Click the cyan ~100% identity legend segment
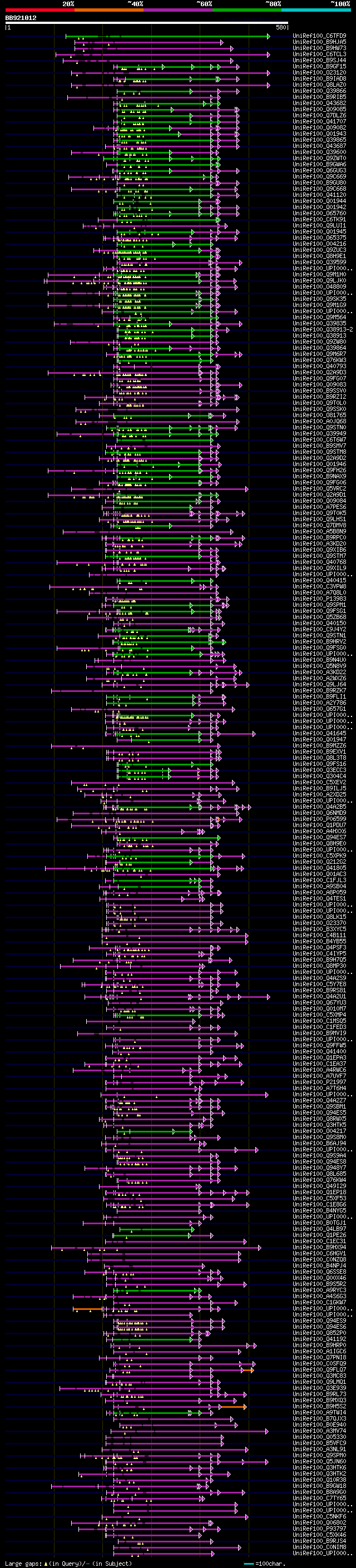This screenshot has width=356, height=1568. [316, 10]
